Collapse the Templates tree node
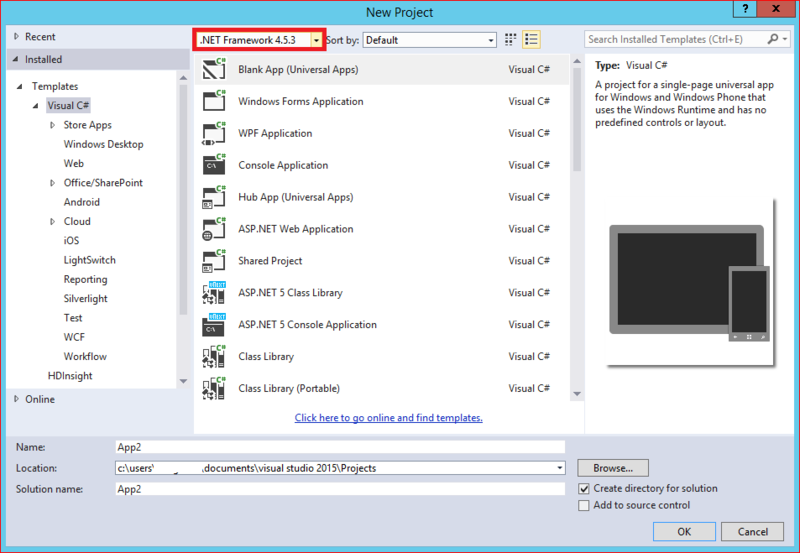Image resolution: width=800 pixels, height=553 pixels. click(19, 86)
